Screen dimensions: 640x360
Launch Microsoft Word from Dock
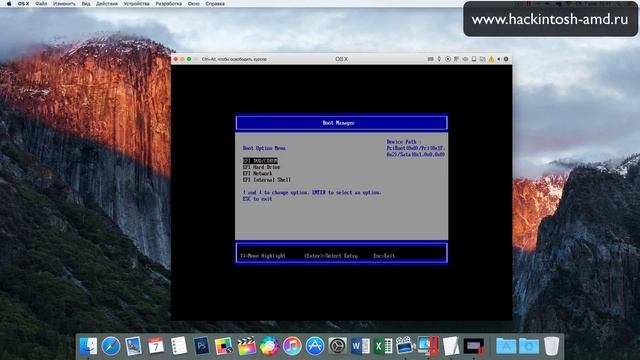[360, 346]
